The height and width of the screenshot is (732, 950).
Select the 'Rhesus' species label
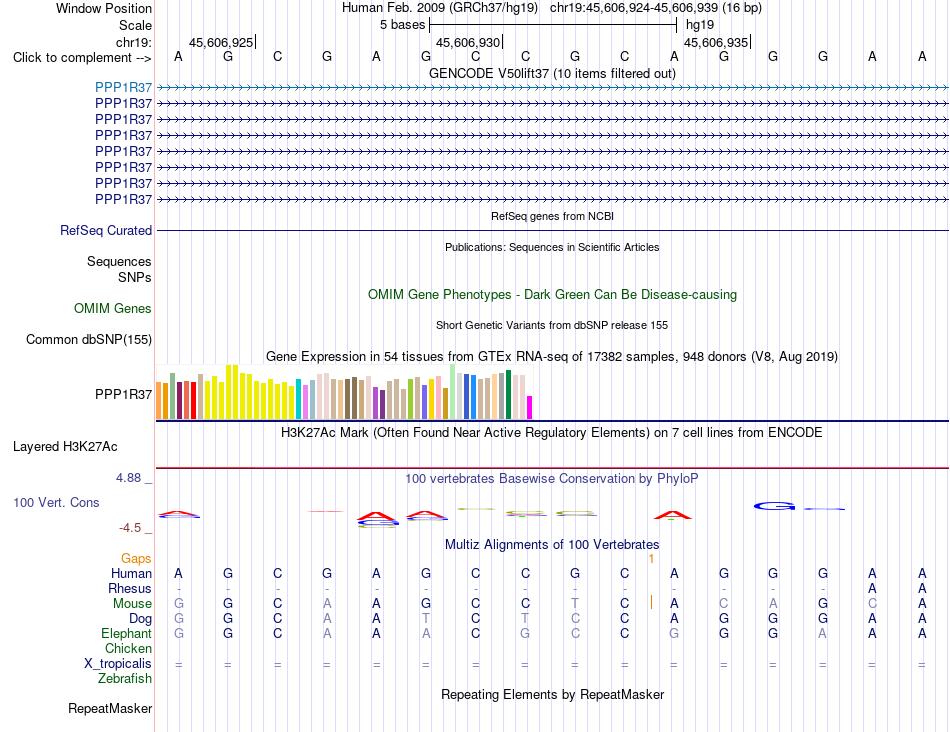(130, 588)
